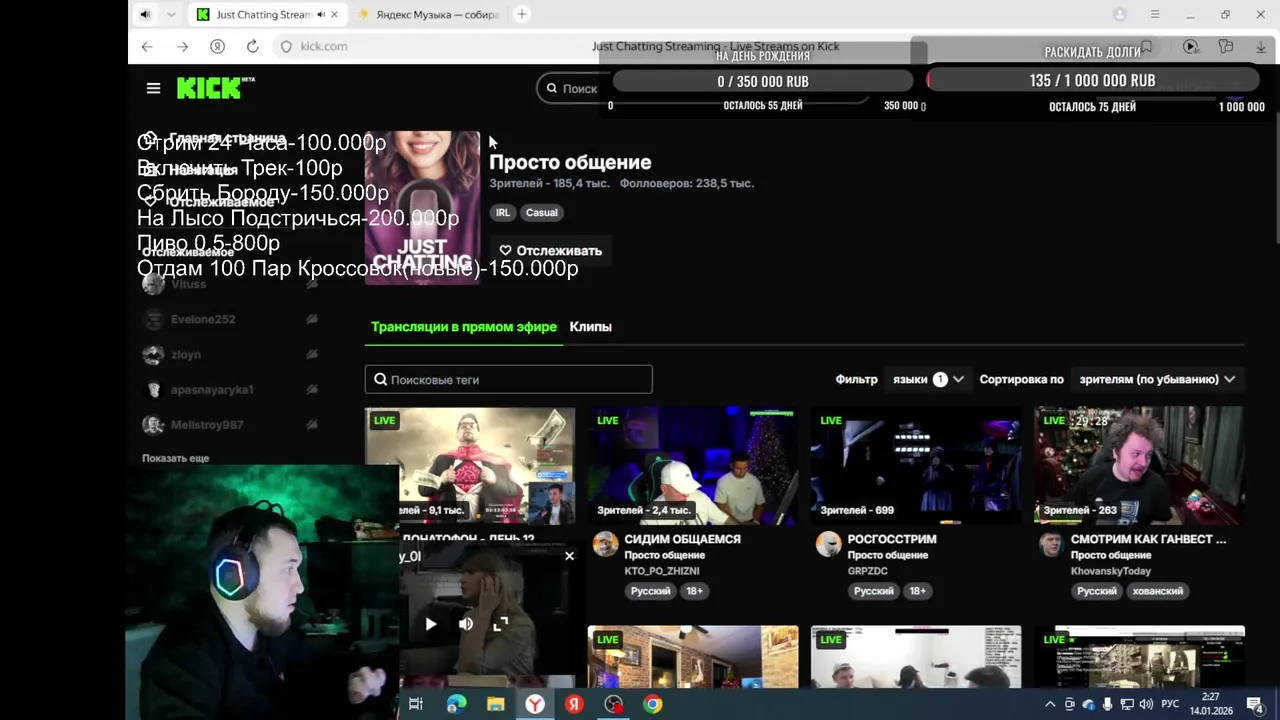Viewport: 1280px width, 720px height.
Task: Select the Casual tag
Action: tap(541, 212)
